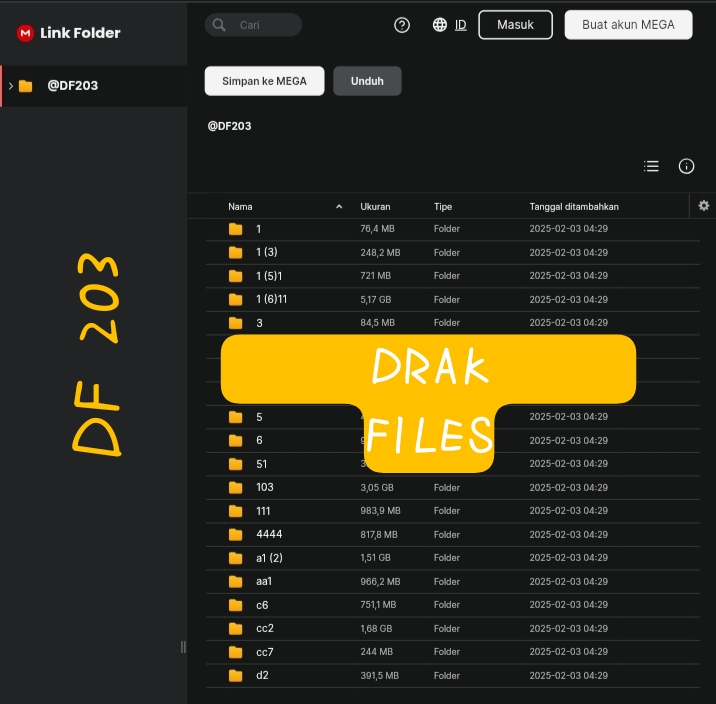Open the info panel icon
Screen dimensions: 716x704
tap(686, 166)
